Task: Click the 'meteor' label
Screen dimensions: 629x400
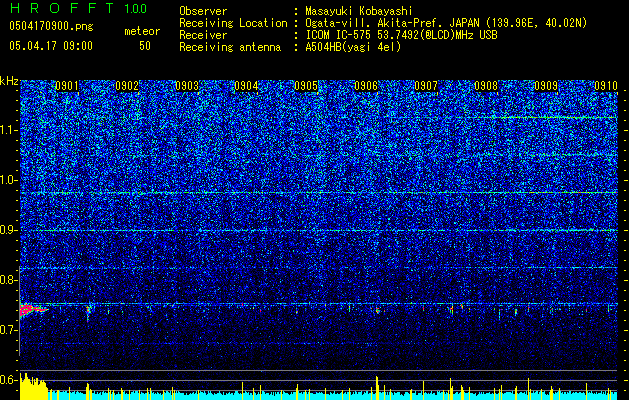Action: [142, 31]
